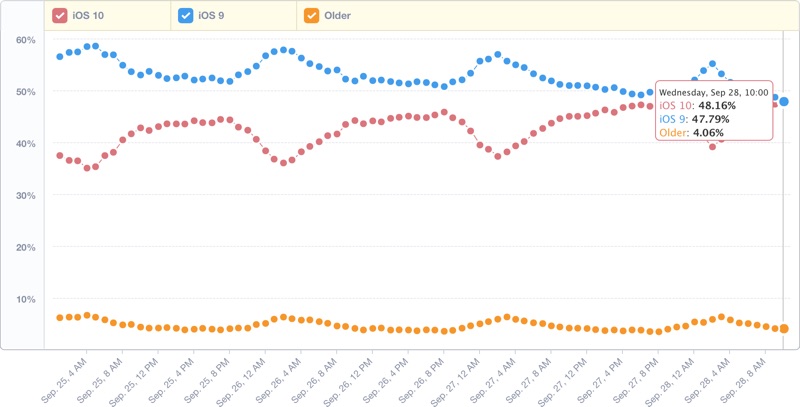The width and height of the screenshot is (800, 407).
Task: Click the Older legend label text
Action: pos(337,16)
